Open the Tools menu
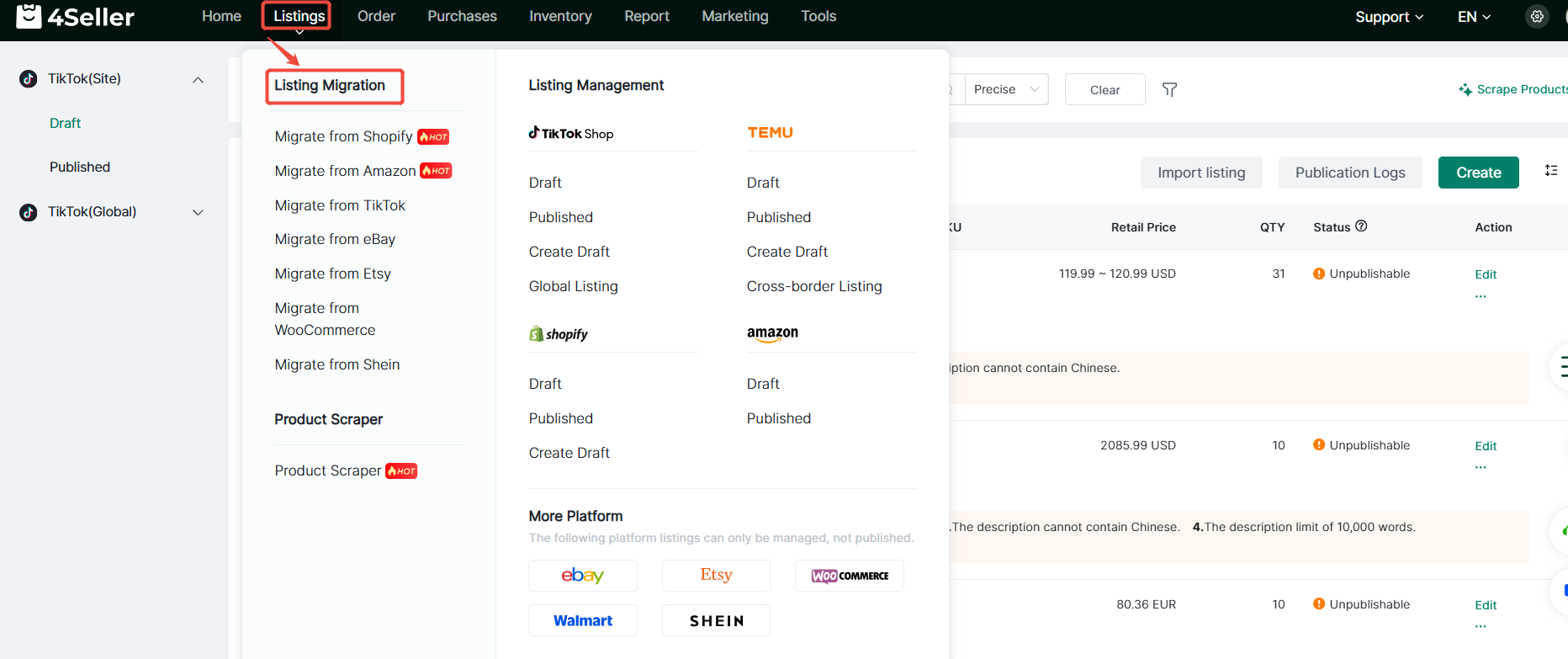The width and height of the screenshot is (1568, 659). pyautogui.click(x=818, y=16)
